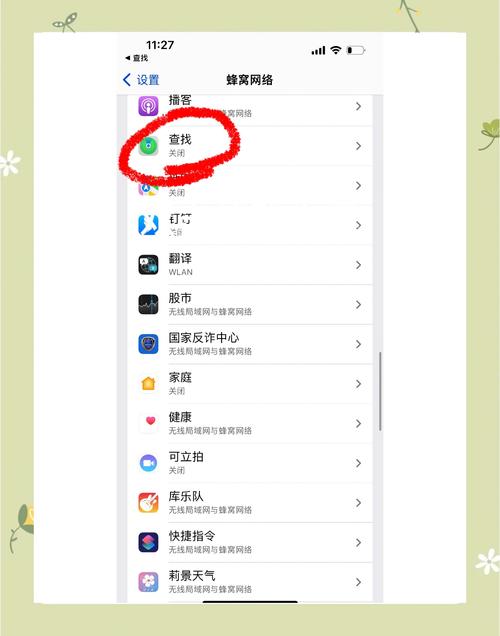The image size is (500, 636).
Task: Tap the green Find My app icon
Action: (x=148, y=146)
